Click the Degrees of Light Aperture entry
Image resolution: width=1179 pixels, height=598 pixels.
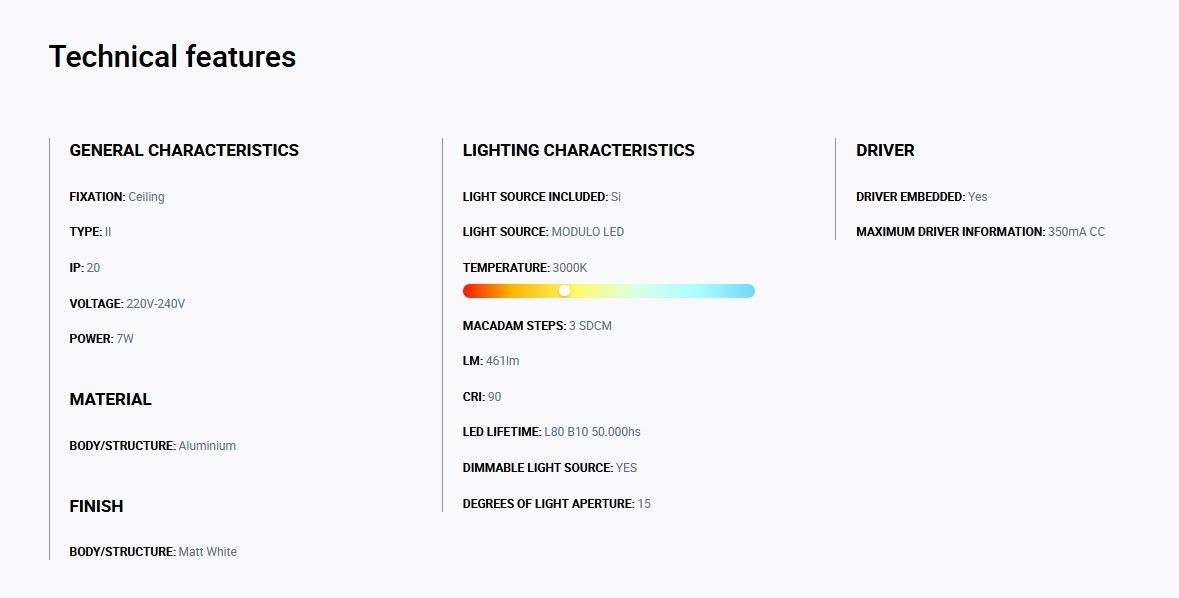click(556, 504)
